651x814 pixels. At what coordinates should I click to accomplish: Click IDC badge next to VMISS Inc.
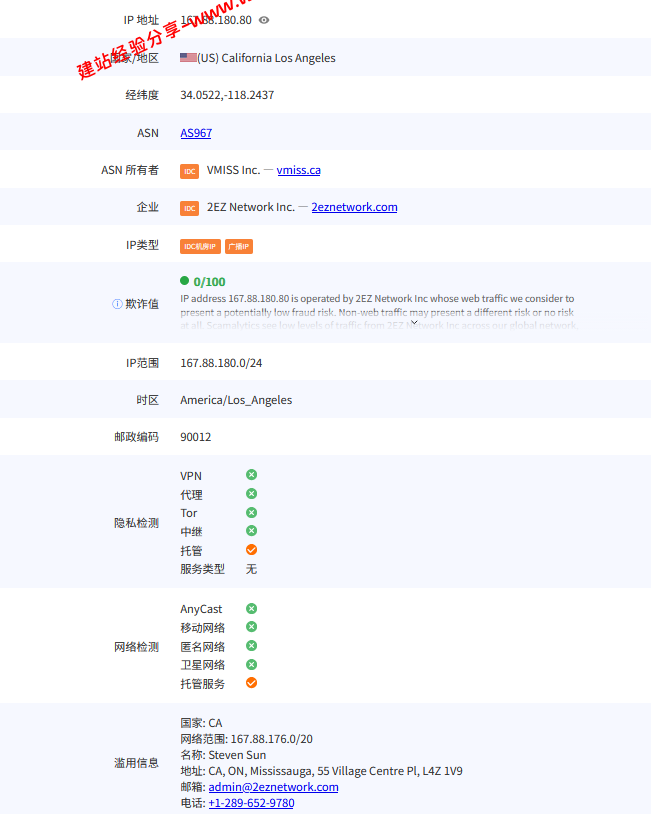click(x=189, y=171)
